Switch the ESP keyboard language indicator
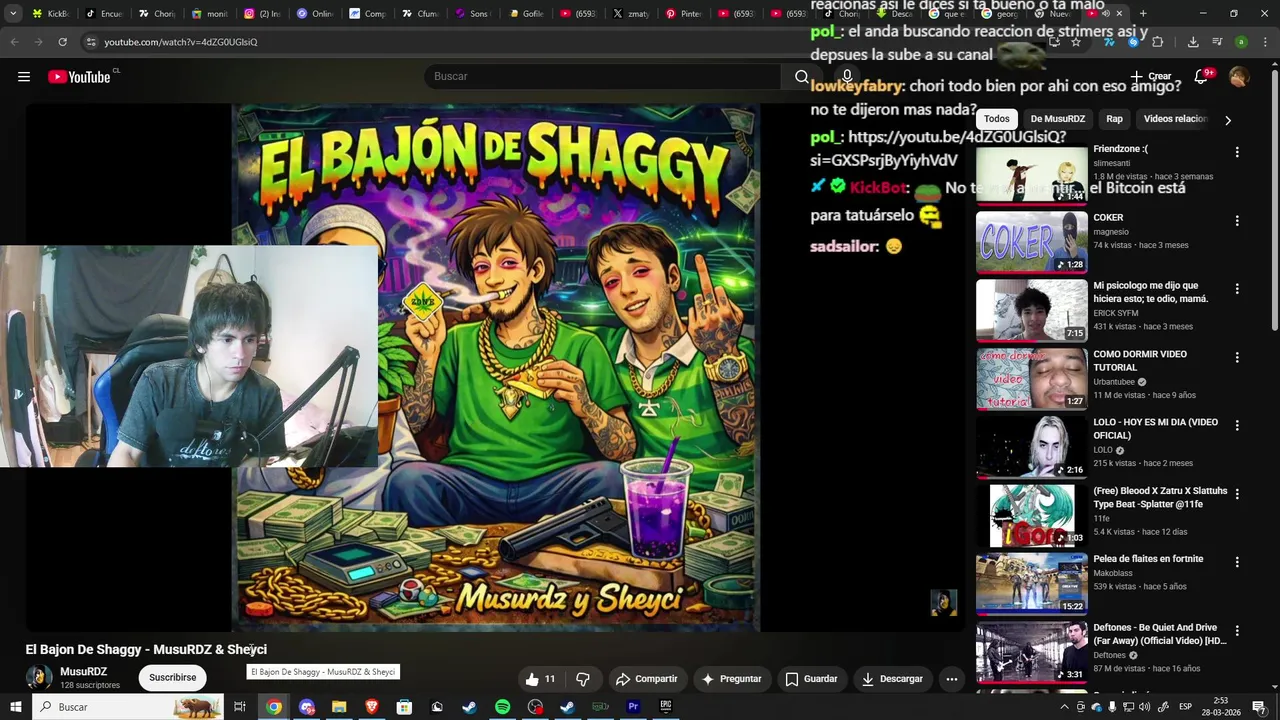1280x720 pixels. [1185, 707]
